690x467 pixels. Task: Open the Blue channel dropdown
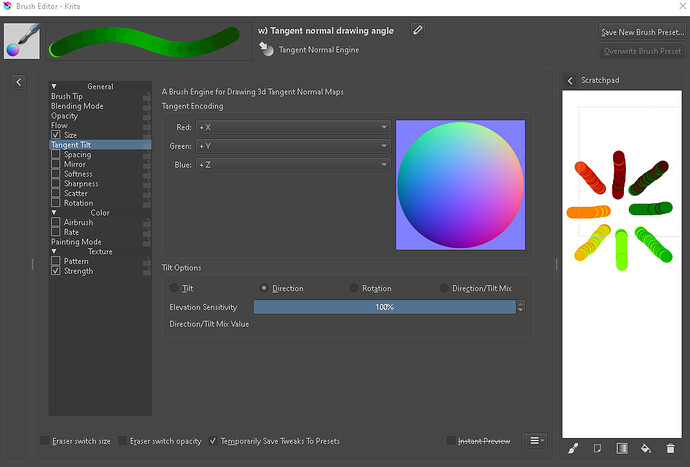(293, 165)
